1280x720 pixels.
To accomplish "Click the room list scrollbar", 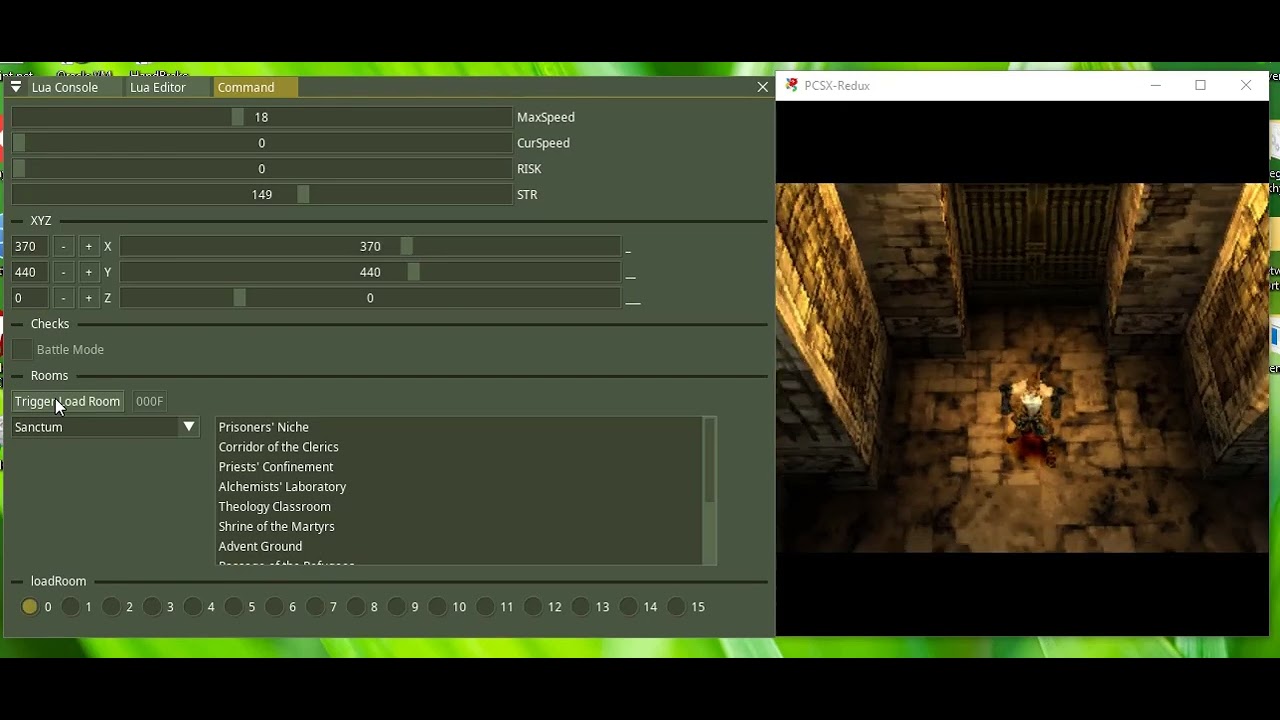I will point(710,491).
